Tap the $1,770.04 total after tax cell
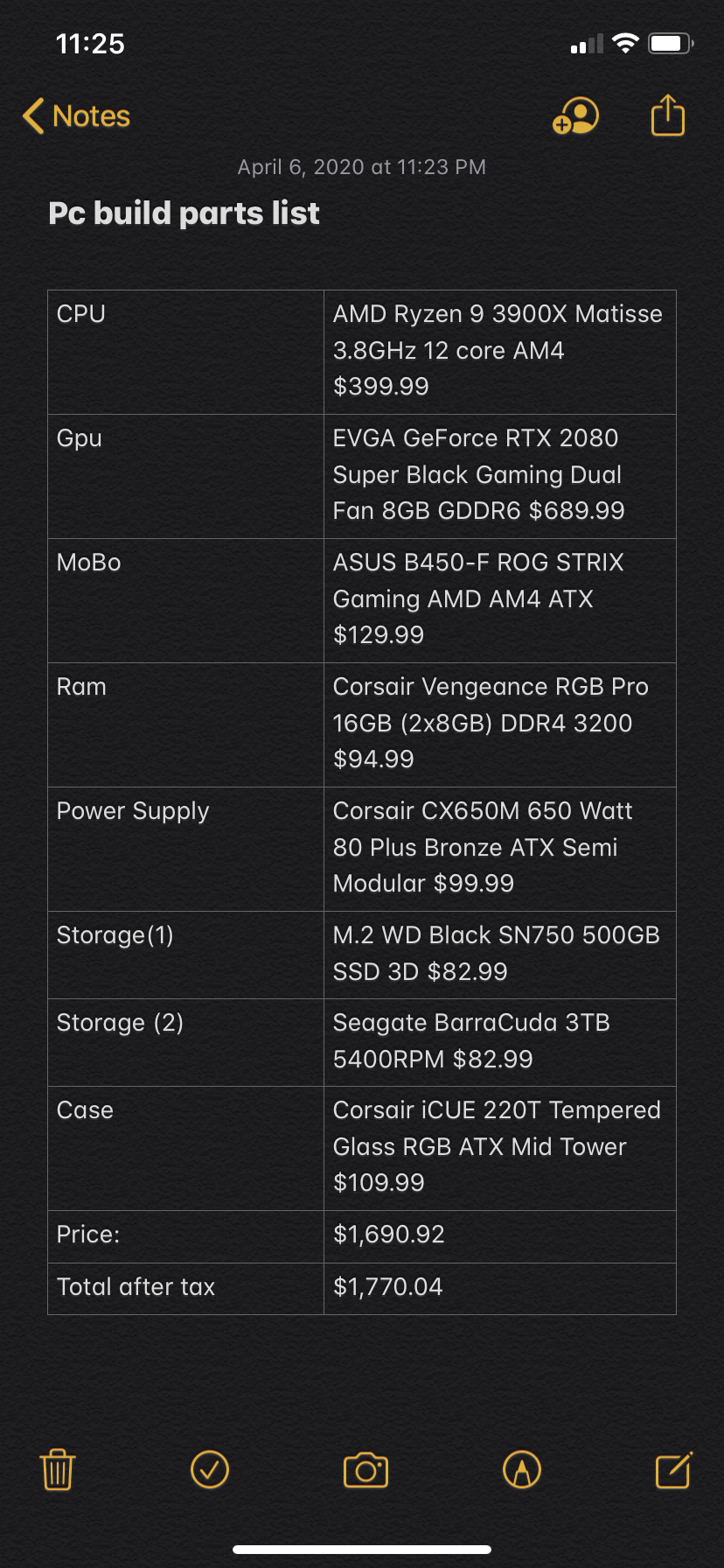This screenshot has width=724, height=1568. click(x=500, y=1288)
